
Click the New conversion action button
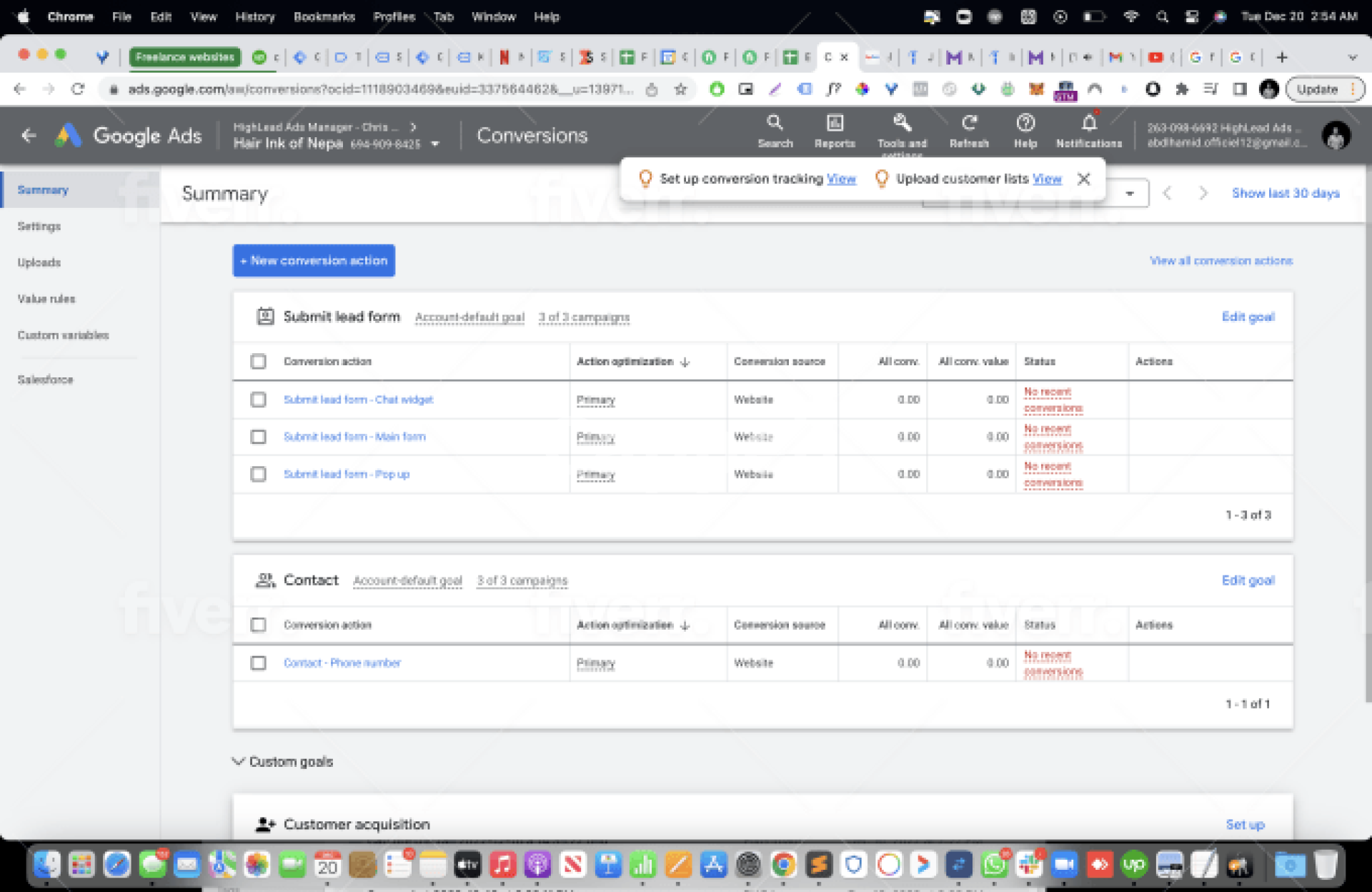(x=314, y=261)
